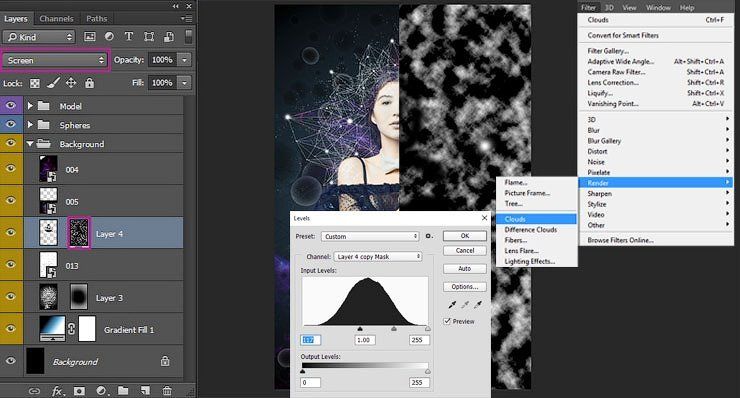Open the Kind filter dropdown
The width and height of the screenshot is (740, 398).
coord(39,37)
